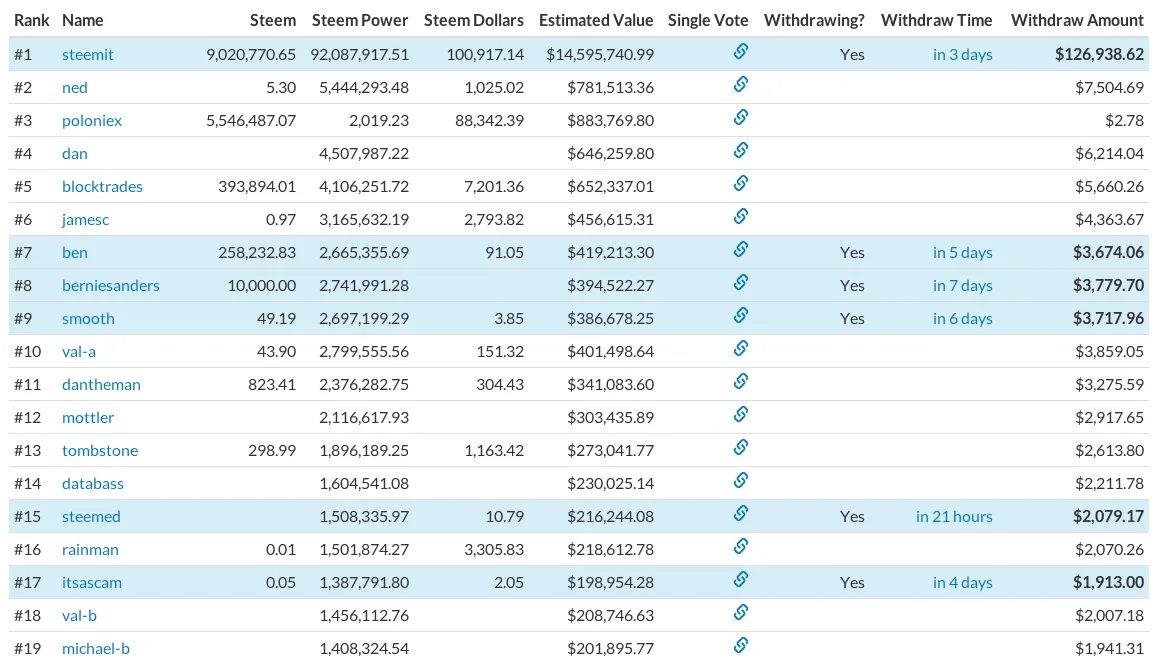Click the single vote icon for databass
This screenshot has height=664, width=1157.
coord(741,480)
